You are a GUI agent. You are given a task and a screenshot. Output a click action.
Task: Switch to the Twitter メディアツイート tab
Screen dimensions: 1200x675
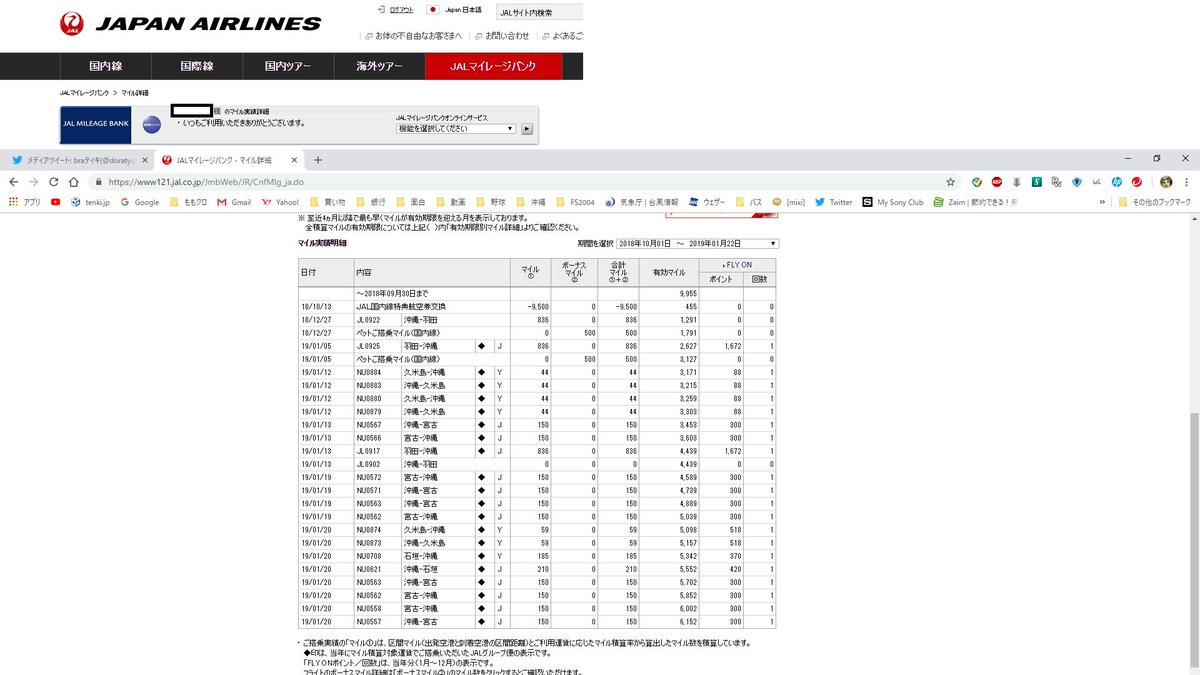coord(78,160)
